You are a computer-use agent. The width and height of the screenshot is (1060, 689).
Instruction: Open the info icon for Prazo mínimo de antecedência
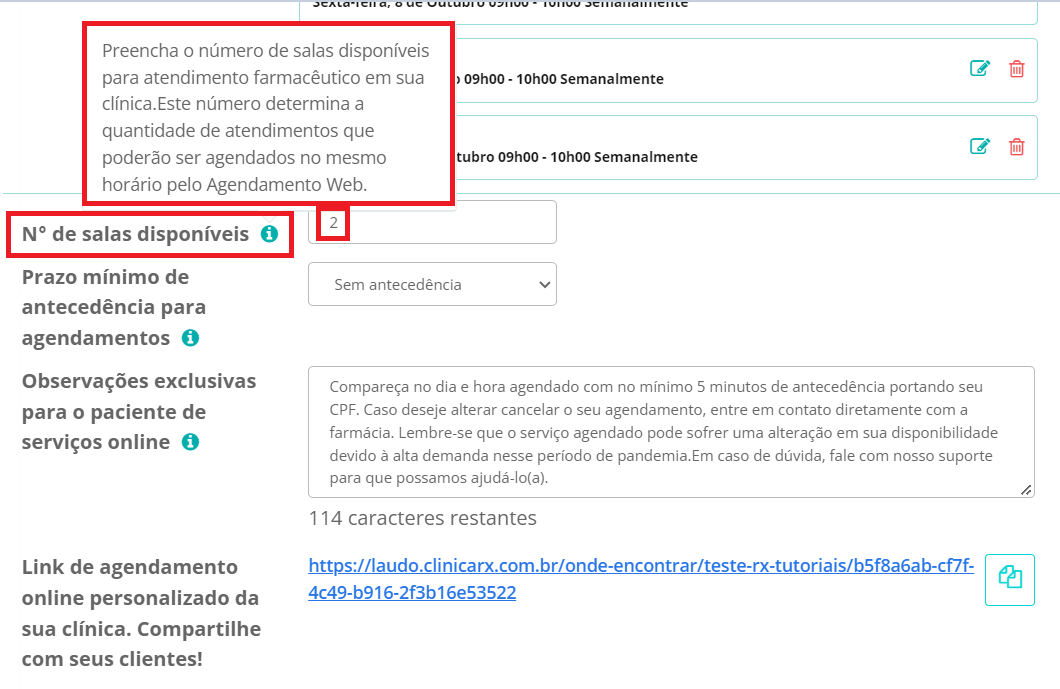191,338
